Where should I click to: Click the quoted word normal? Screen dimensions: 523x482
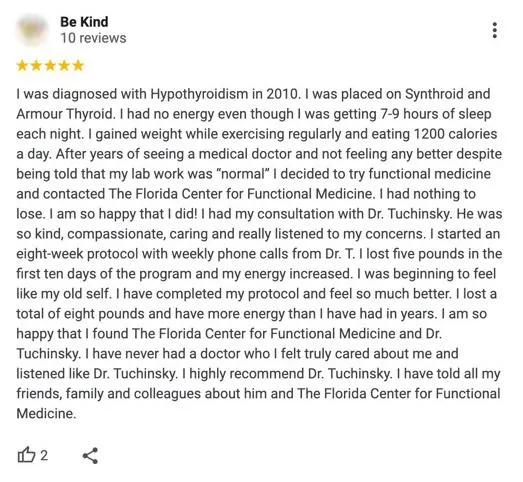[x=243, y=174]
